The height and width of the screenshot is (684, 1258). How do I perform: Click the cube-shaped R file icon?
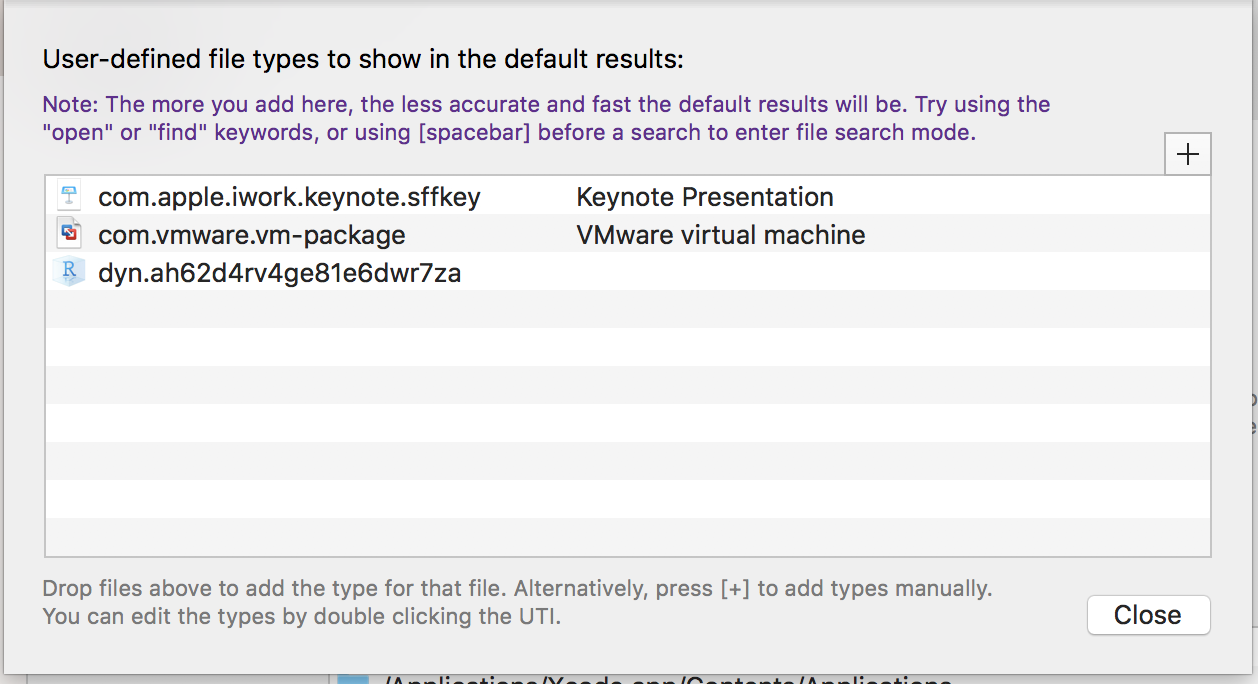click(68, 271)
